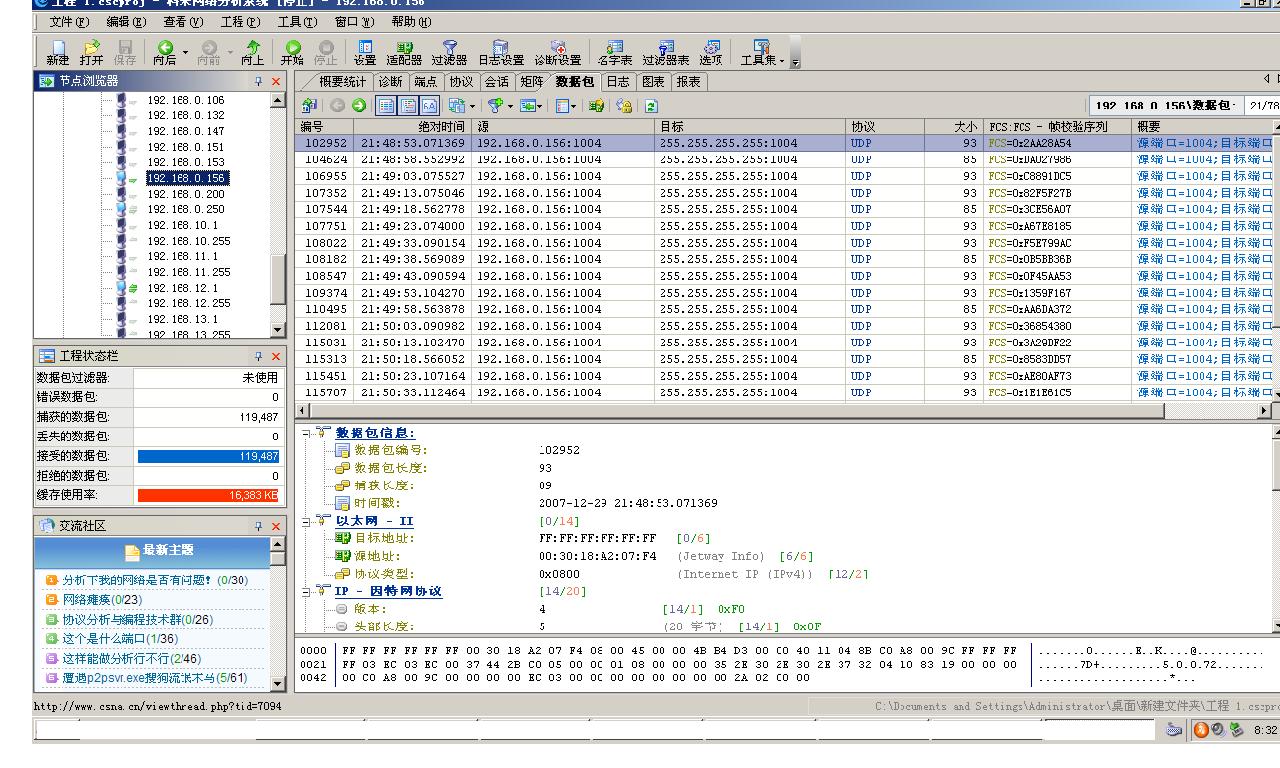Open the 工具集 dropdown arrow
The image size is (1280, 768).
pyautogui.click(x=783, y=61)
